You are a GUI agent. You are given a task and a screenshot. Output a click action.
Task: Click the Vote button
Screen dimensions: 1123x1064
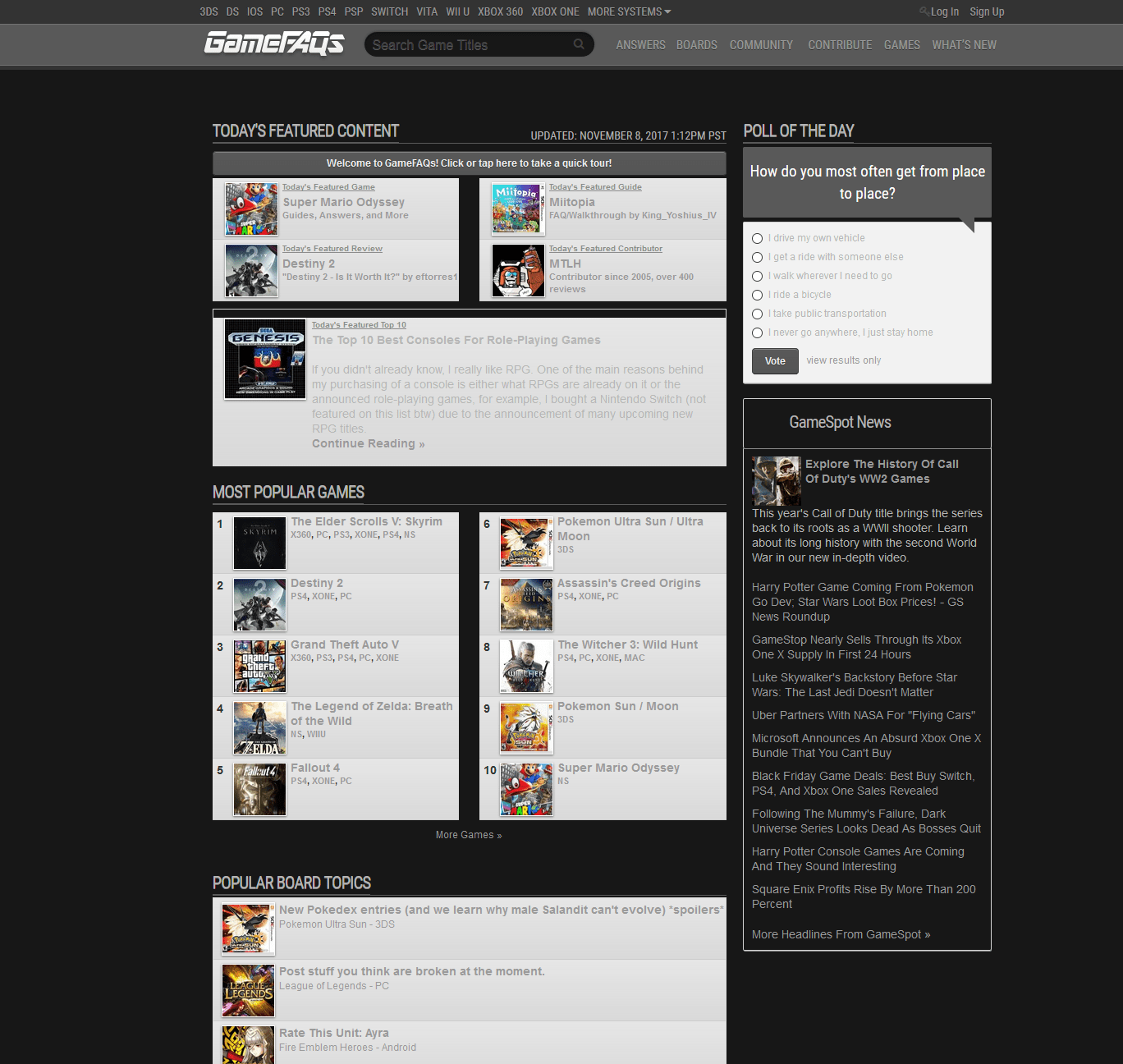tap(774, 360)
